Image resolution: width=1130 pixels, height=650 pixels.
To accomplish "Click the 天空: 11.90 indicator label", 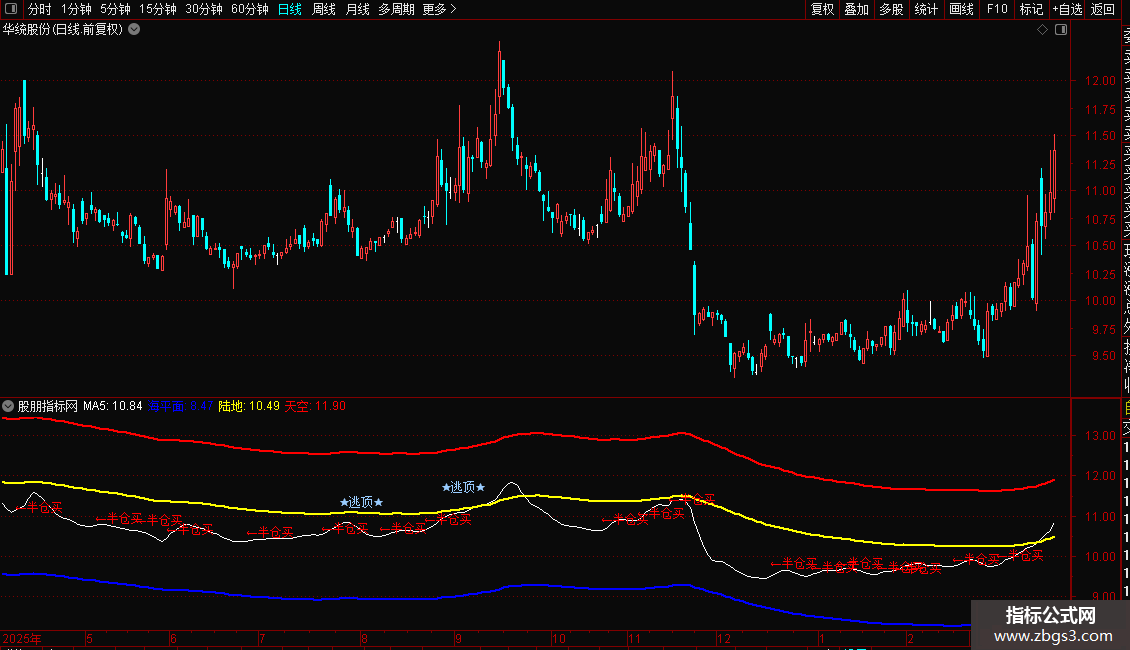I will [316, 406].
